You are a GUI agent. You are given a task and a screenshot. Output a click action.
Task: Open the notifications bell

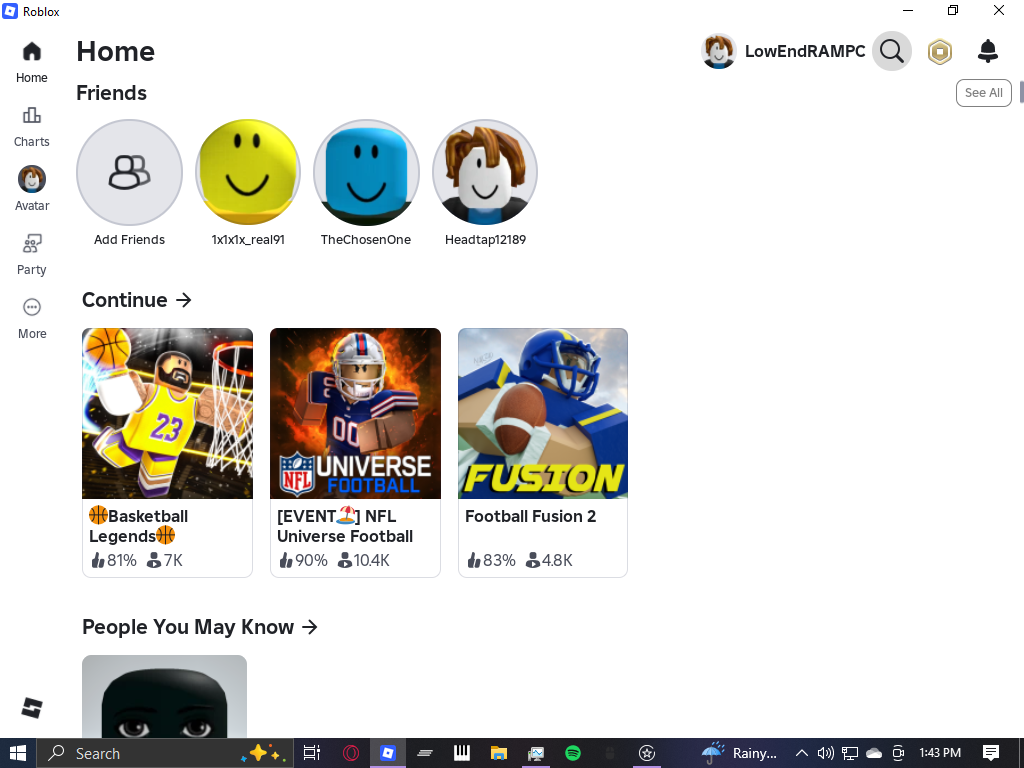point(987,51)
